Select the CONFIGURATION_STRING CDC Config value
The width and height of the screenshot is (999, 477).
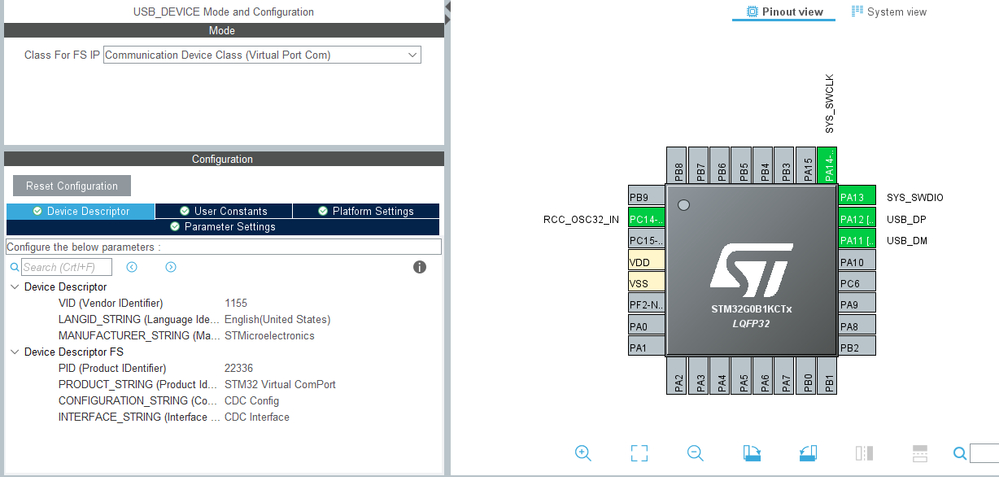252,401
